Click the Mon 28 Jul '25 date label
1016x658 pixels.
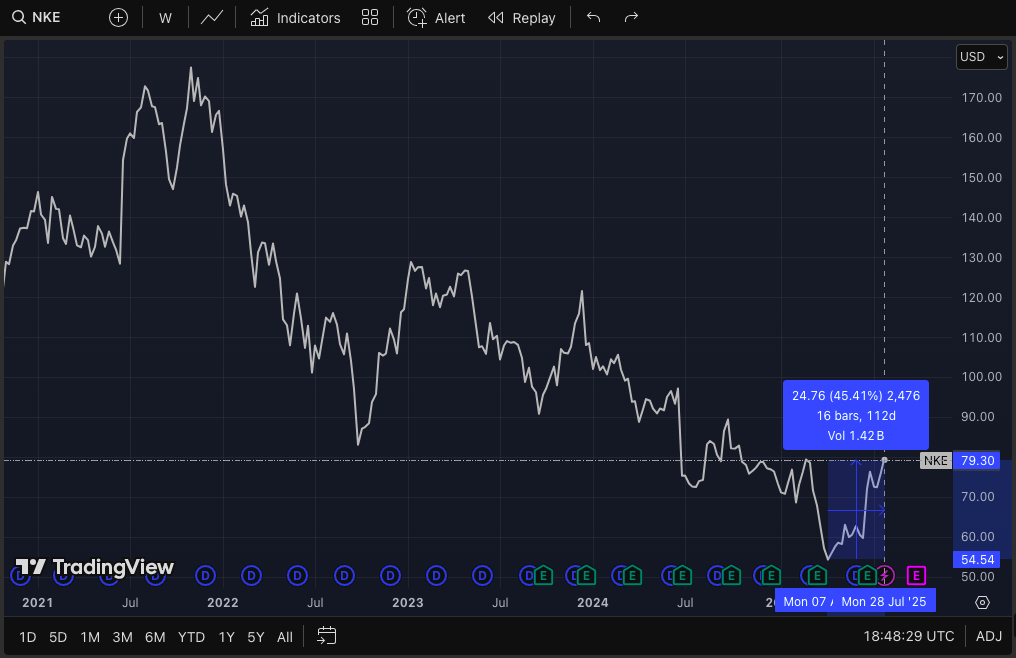tap(884, 602)
